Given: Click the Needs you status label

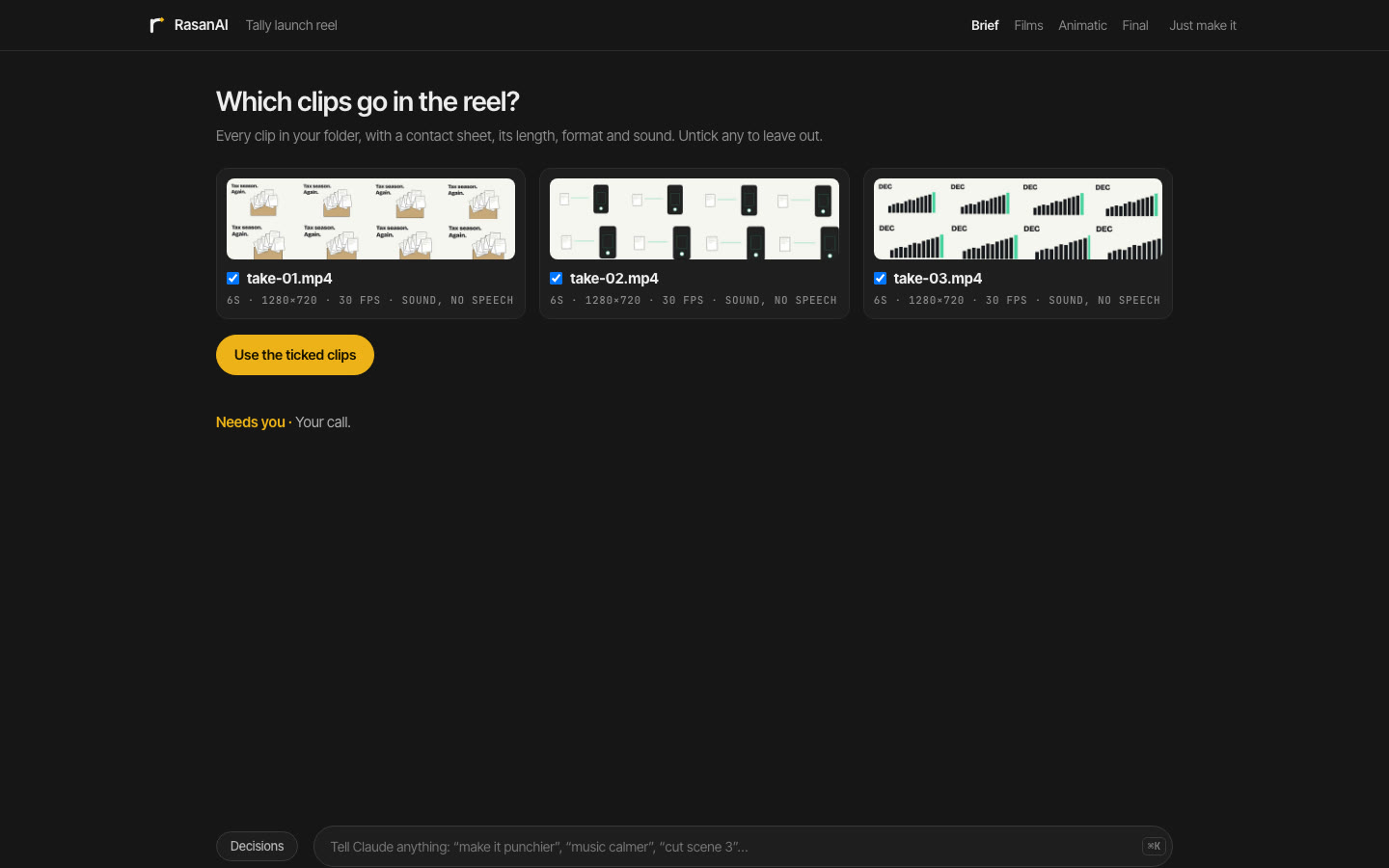Looking at the screenshot, I should [x=251, y=422].
